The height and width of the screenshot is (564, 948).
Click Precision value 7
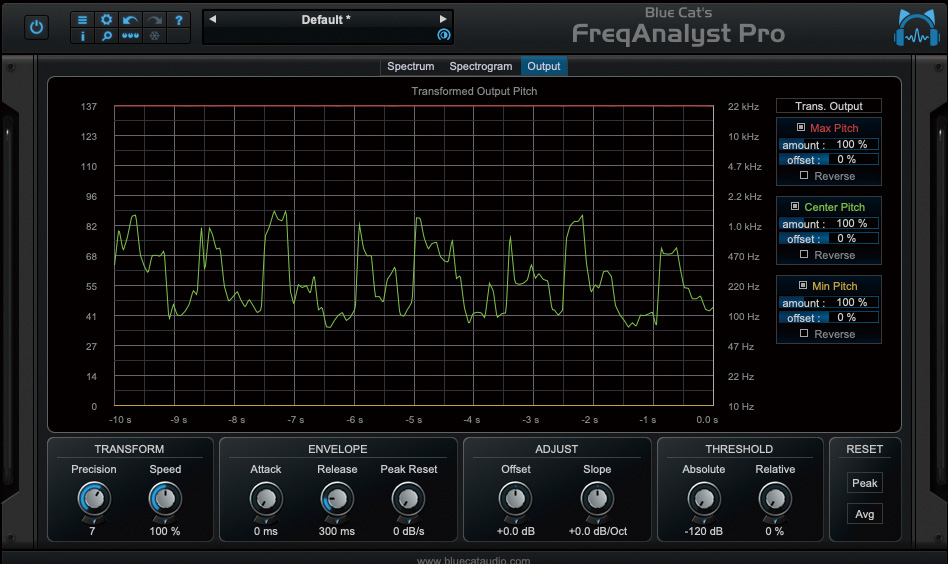tap(92, 531)
